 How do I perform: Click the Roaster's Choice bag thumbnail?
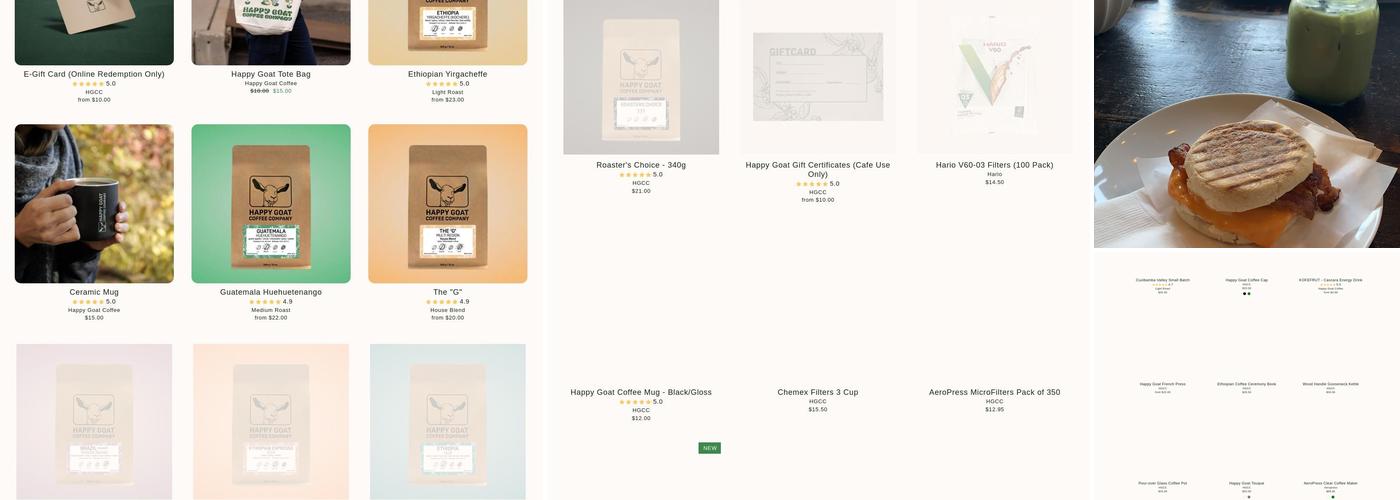pyautogui.click(x=641, y=77)
